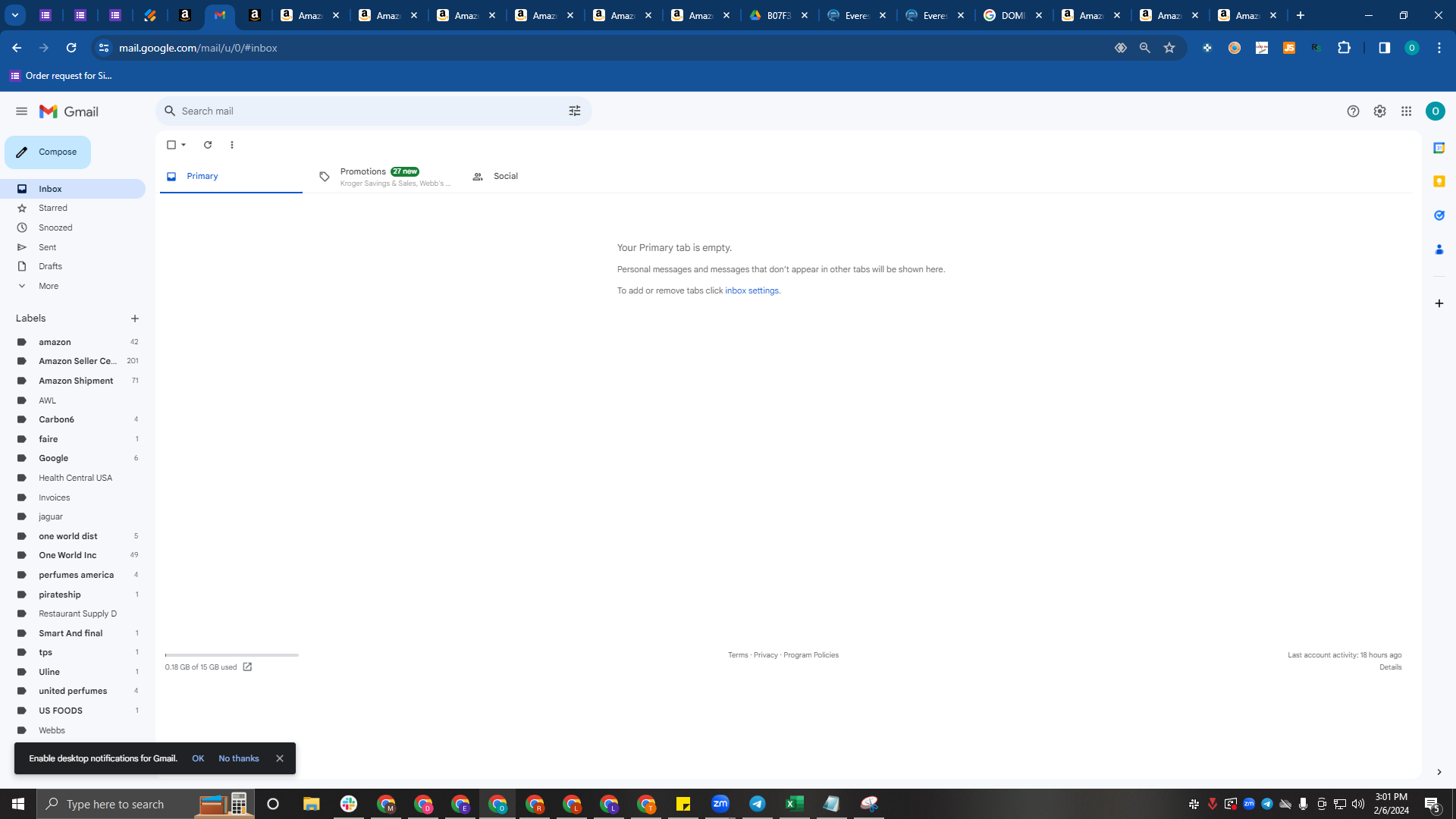
Task: Toggle the select all messages checkbox
Action: pos(171,145)
